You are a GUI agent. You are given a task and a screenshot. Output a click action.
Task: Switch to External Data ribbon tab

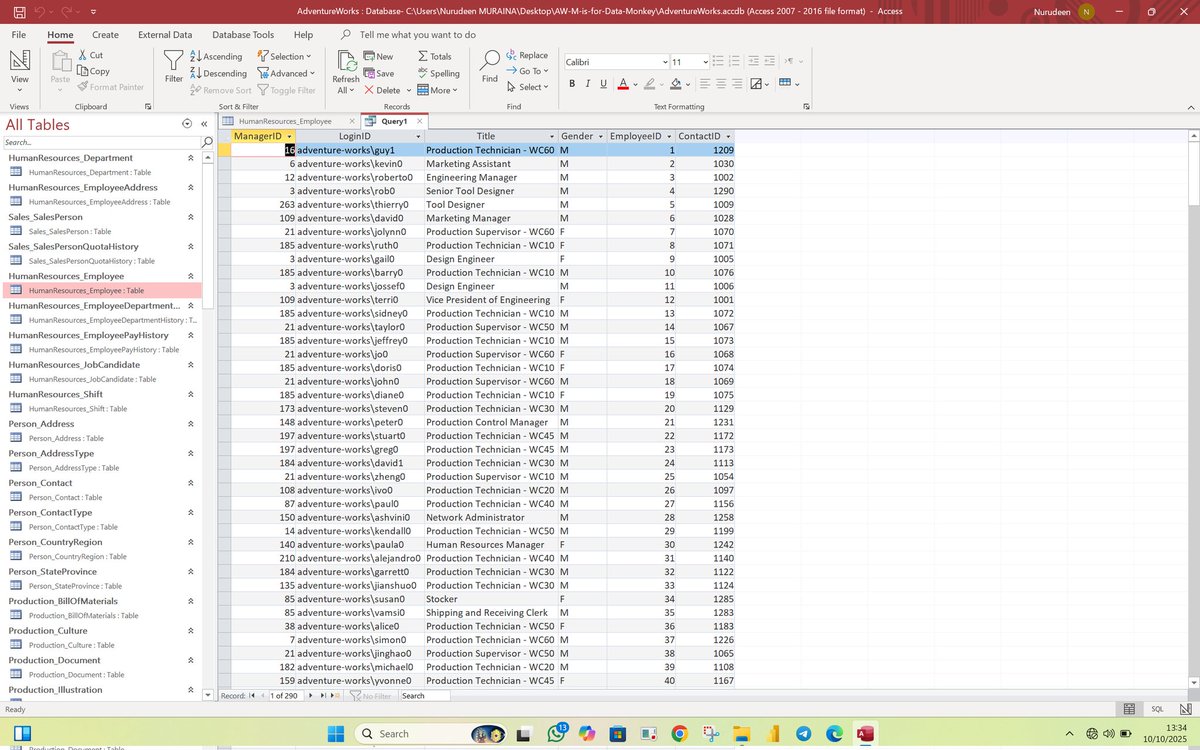[x=165, y=34]
